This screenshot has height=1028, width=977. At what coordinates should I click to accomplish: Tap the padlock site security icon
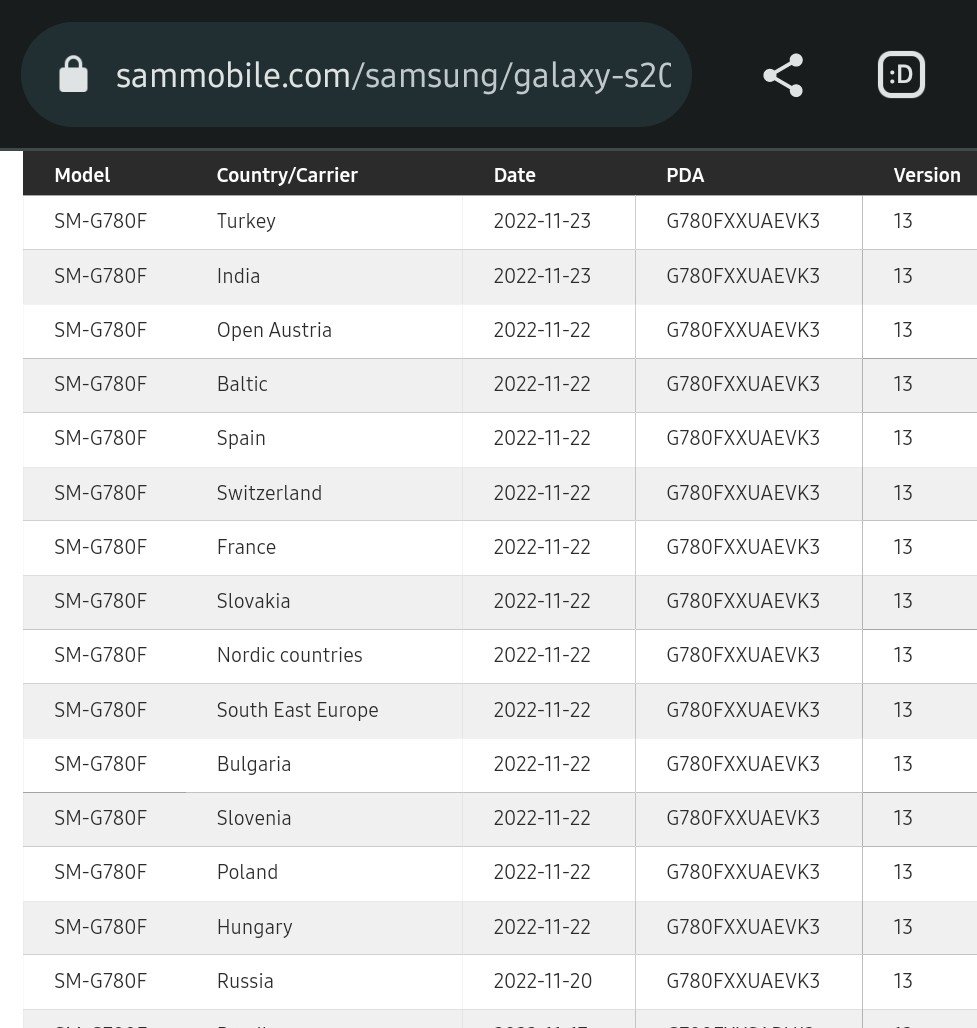[x=73, y=75]
